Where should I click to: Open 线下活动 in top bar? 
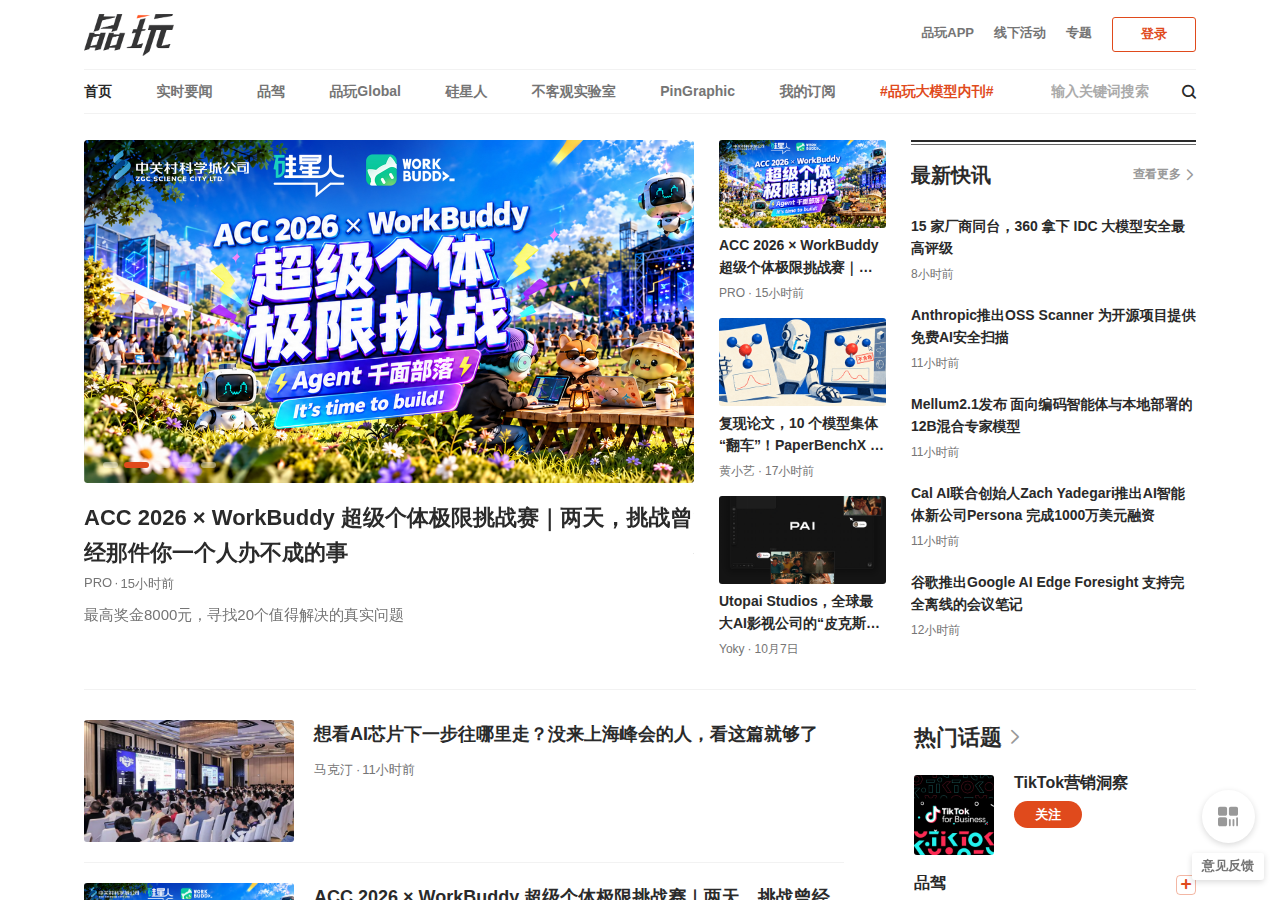1020,33
